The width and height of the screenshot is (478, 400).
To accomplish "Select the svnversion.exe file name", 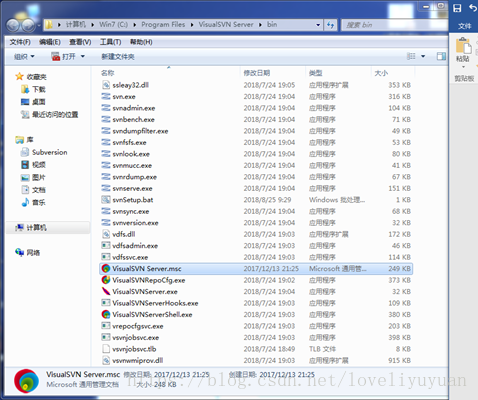I will (x=135, y=223).
